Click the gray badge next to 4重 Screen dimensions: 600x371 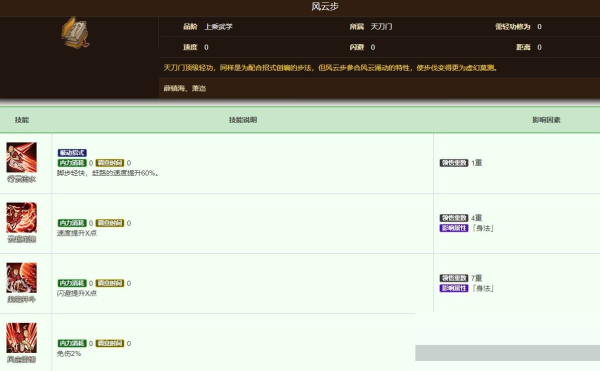454,218
